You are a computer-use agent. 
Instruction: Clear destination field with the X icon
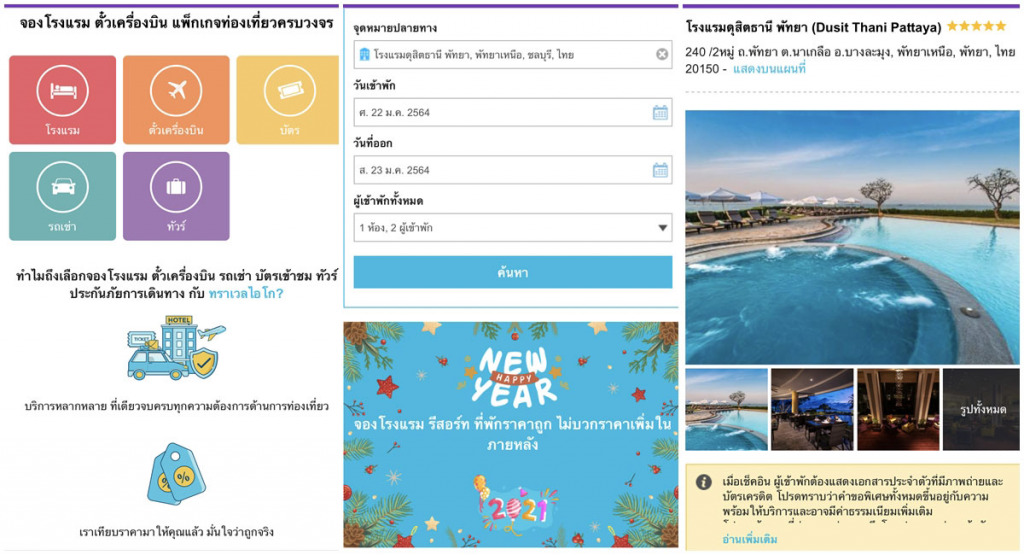662,55
